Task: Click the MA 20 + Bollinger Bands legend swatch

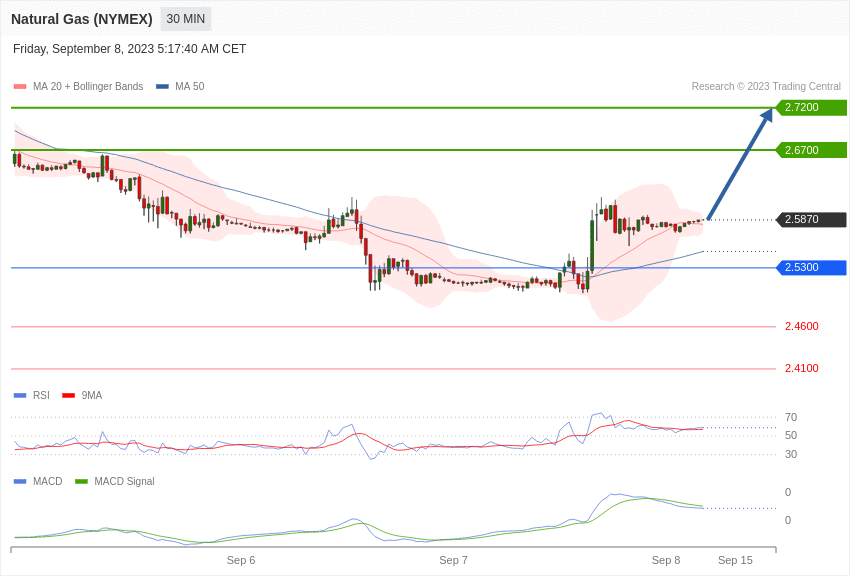Action: (20, 86)
